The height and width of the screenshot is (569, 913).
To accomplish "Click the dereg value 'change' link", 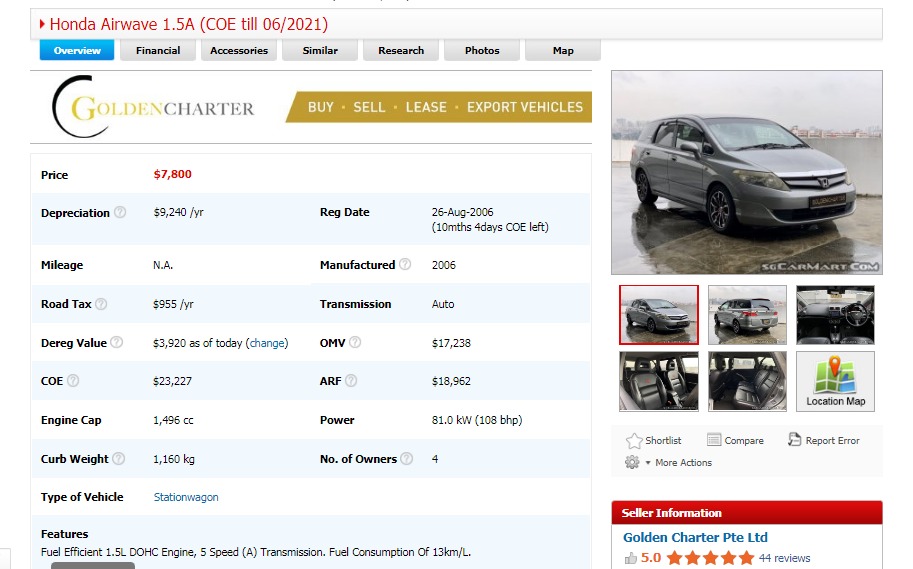I will 267,343.
